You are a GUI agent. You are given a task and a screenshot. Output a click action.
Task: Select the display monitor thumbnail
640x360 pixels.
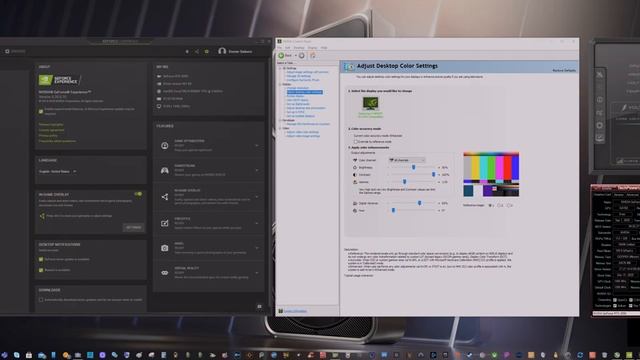(x=371, y=104)
